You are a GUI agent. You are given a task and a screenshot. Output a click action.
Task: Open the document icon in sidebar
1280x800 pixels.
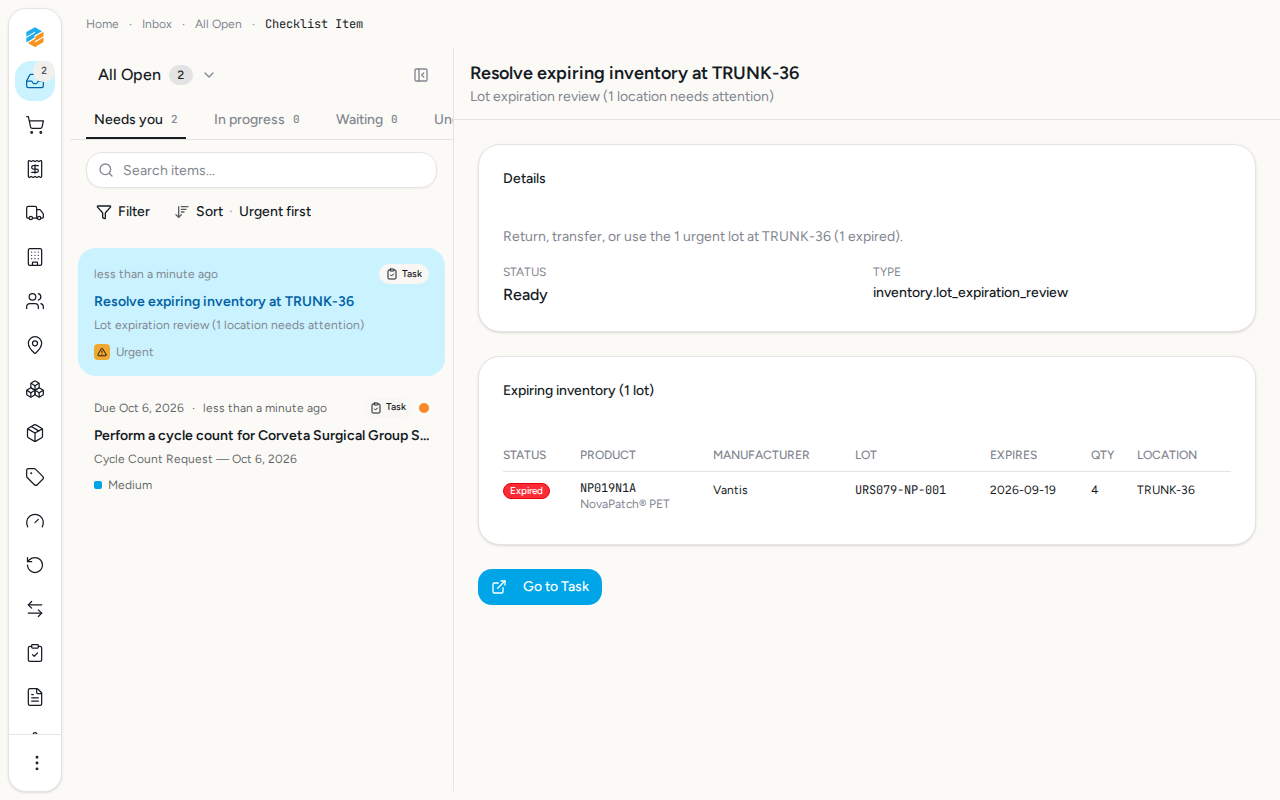click(35, 697)
